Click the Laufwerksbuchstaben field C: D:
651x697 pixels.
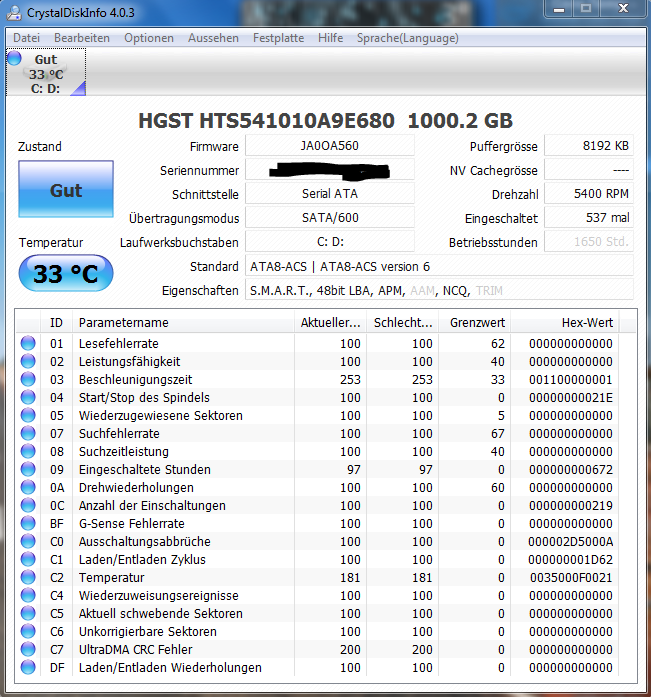[330, 242]
